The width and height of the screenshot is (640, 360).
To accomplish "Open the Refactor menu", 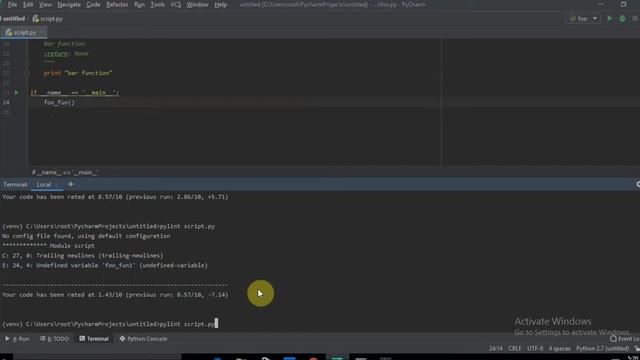I will 117,4.
